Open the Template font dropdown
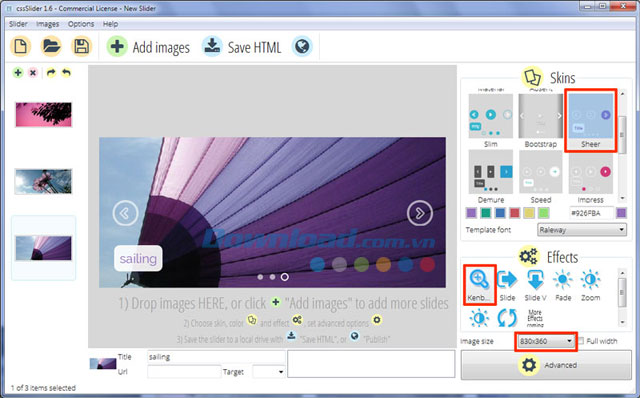 pos(582,230)
